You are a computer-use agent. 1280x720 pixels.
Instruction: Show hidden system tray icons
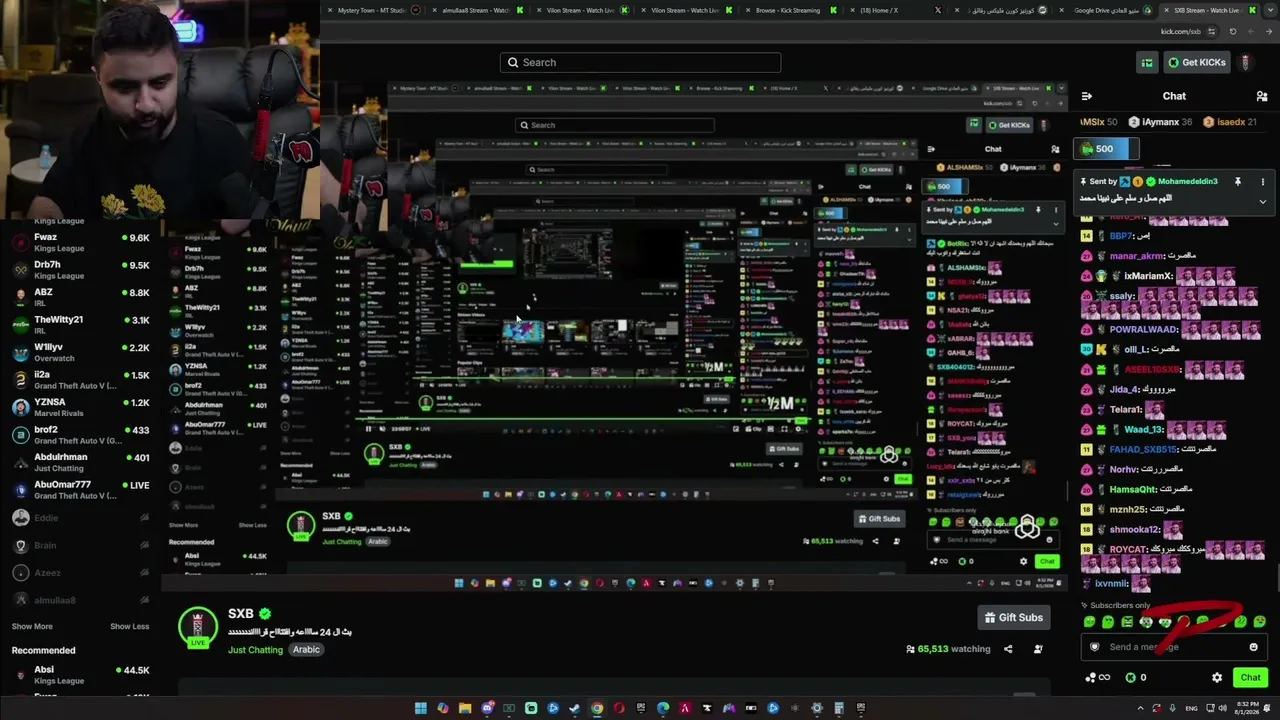click(x=1139, y=709)
